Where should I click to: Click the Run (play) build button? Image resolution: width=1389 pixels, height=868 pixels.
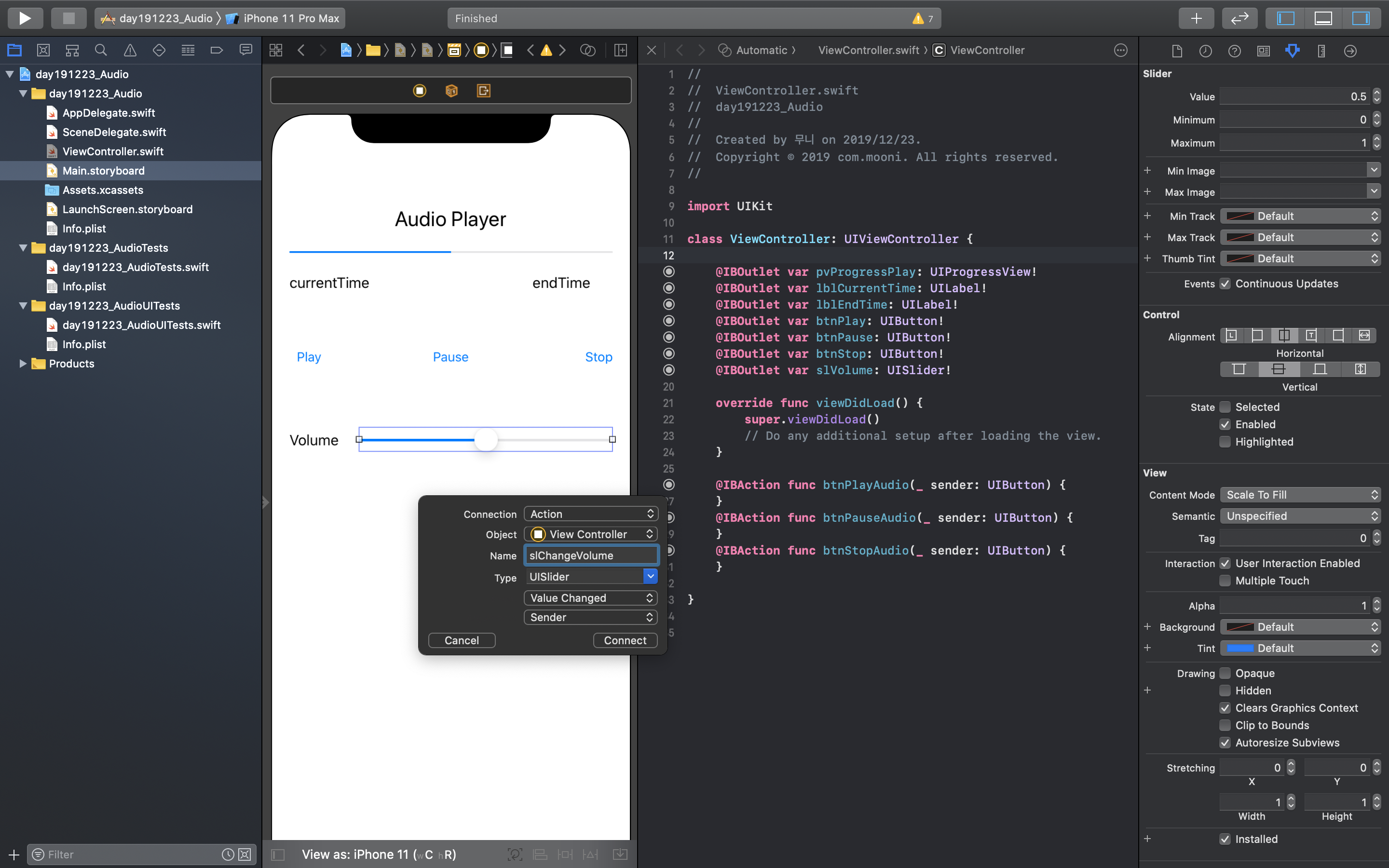coord(25,18)
